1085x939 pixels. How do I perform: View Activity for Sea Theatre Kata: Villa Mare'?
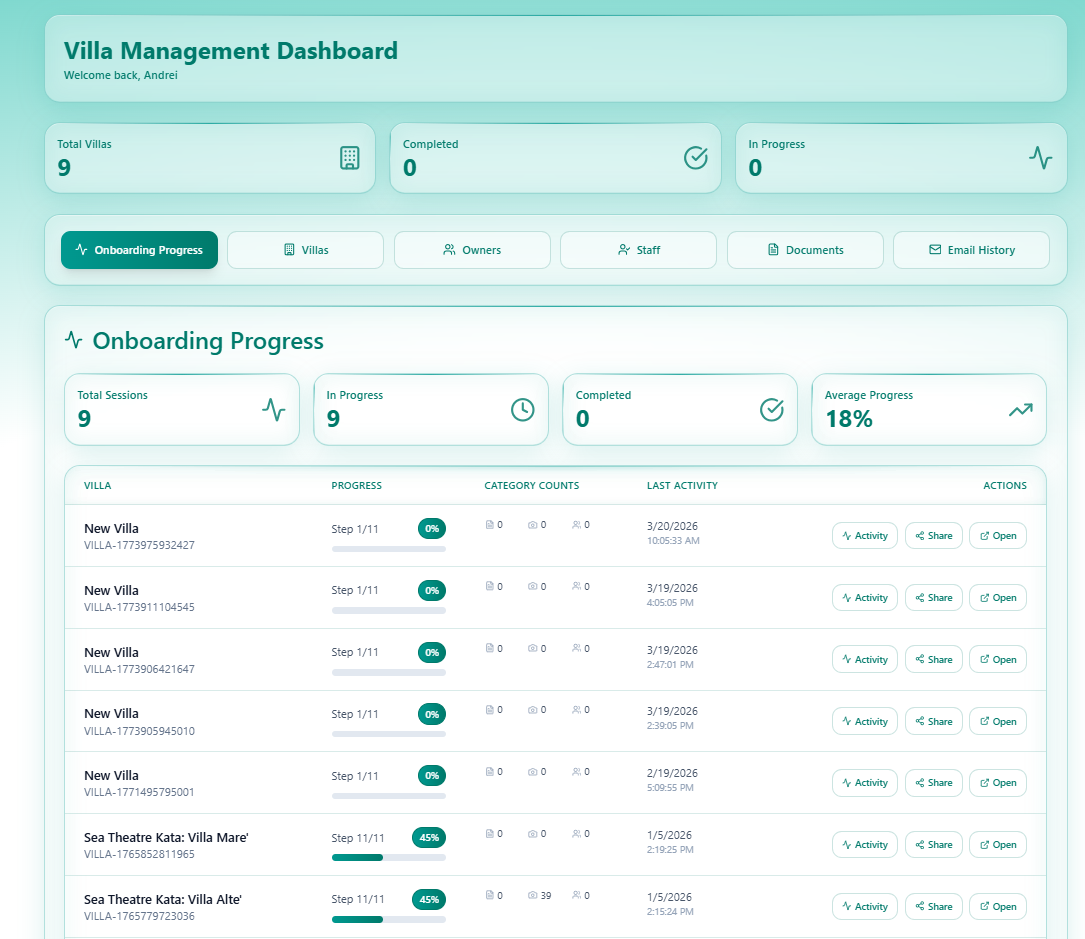865,844
